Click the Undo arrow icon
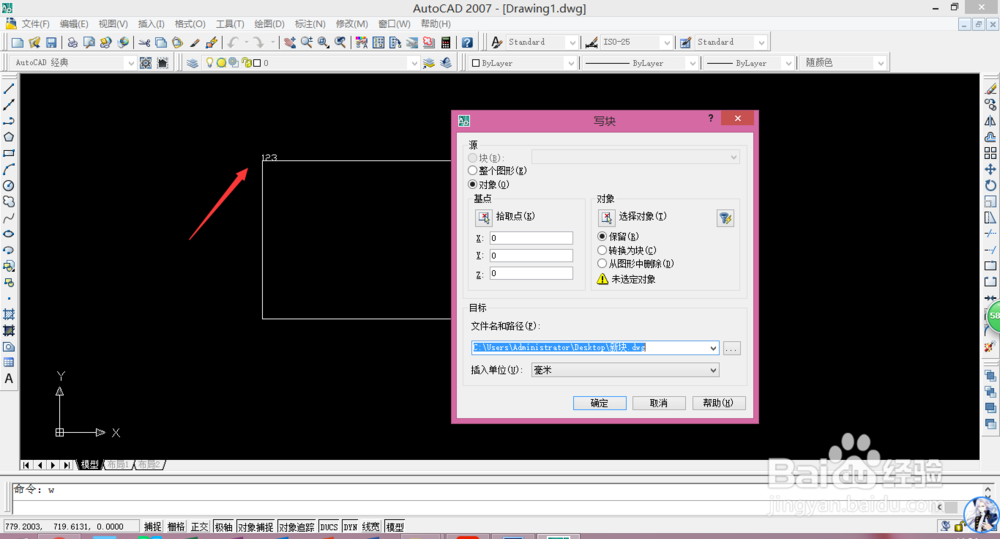This screenshot has height=539, width=1000. click(233, 42)
